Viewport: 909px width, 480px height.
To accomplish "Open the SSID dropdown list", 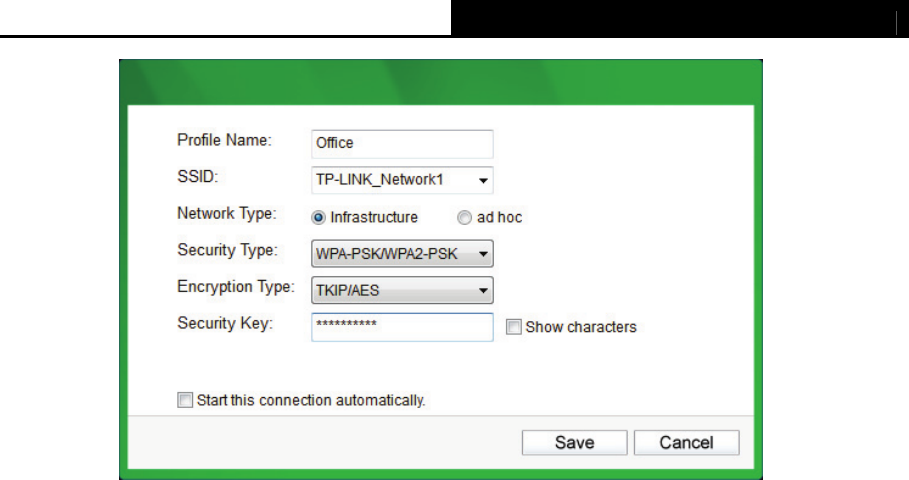I will tap(402, 180).
